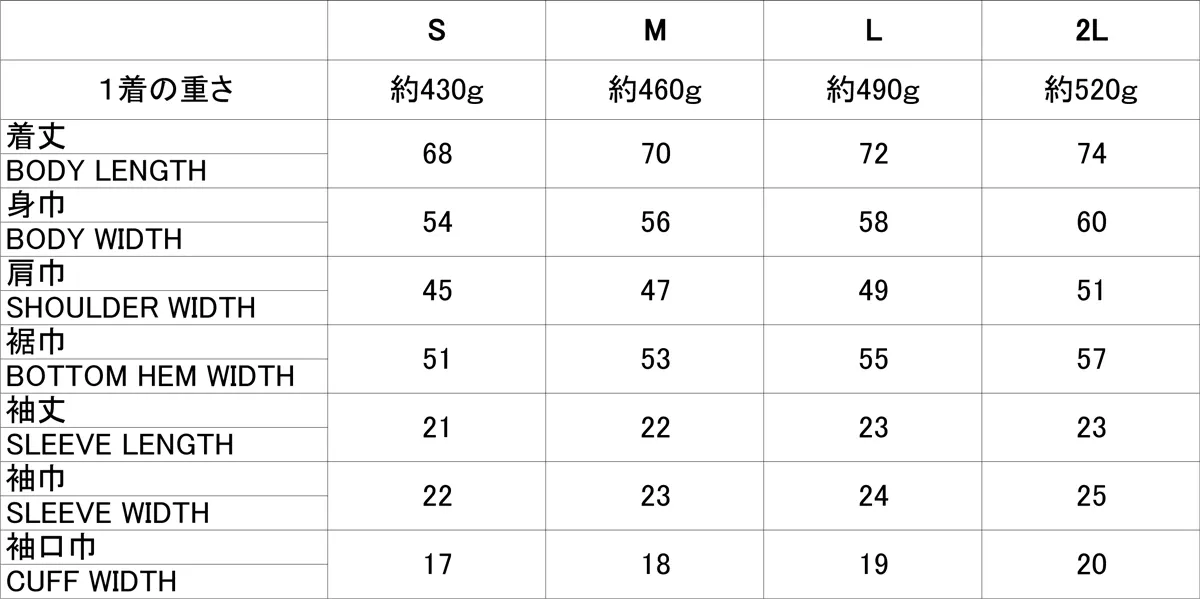Image resolution: width=1200 pixels, height=599 pixels.
Task: Click the SHOULDER WIDTH label
Action: pyautogui.click(x=131, y=308)
